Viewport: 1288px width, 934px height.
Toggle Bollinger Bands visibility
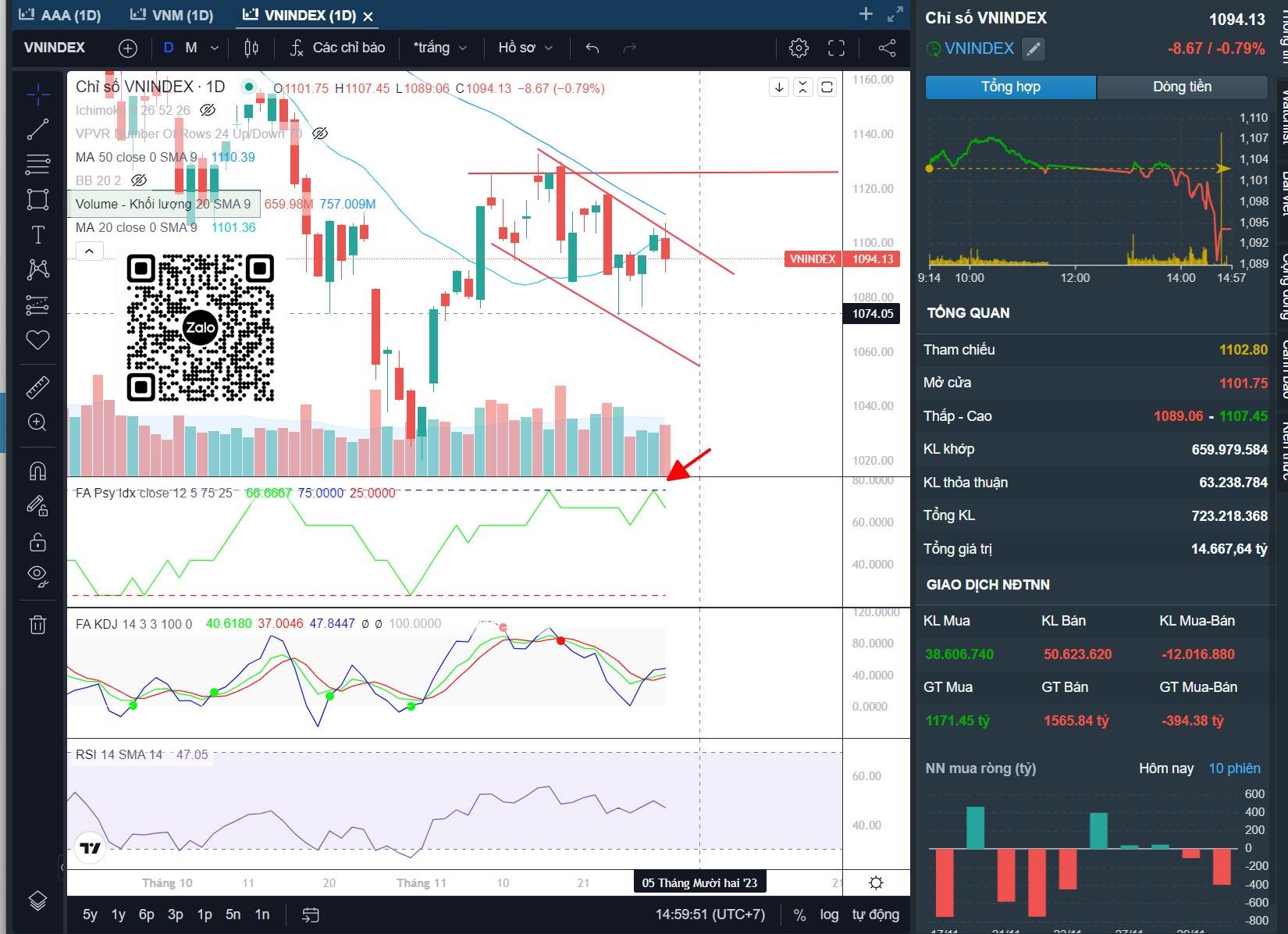point(139,180)
